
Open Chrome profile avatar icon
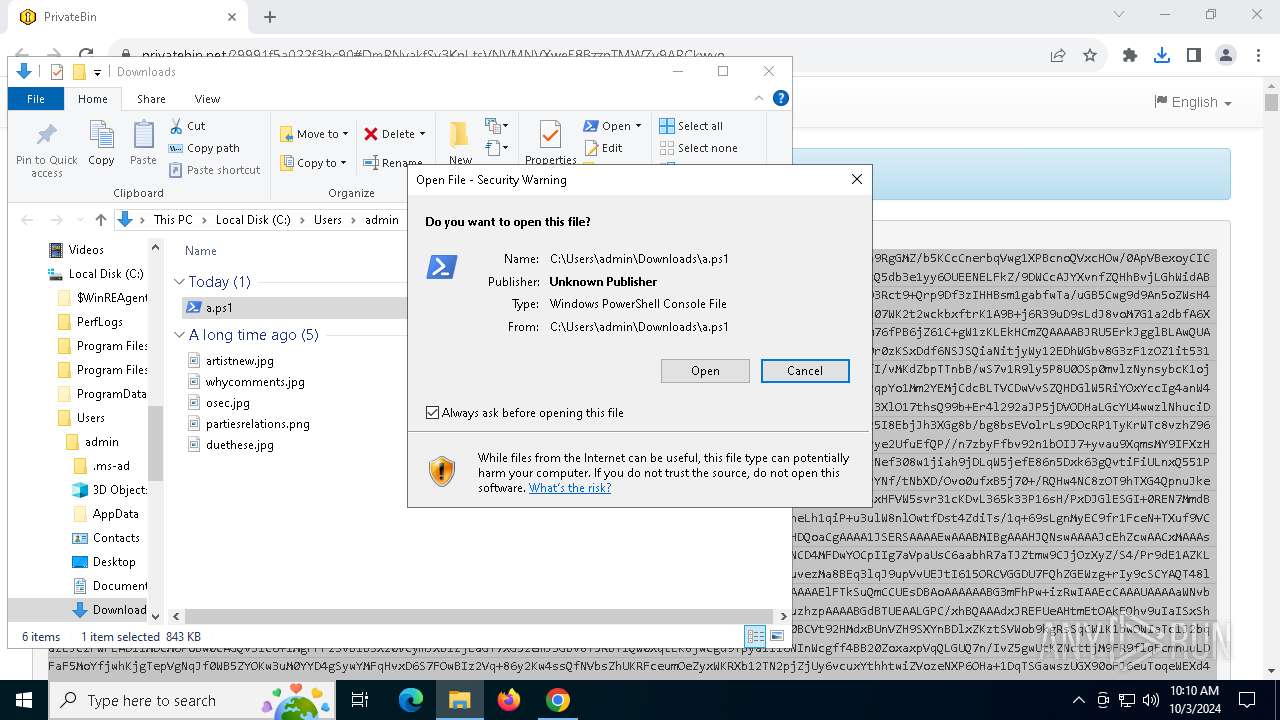[1226, 56]
